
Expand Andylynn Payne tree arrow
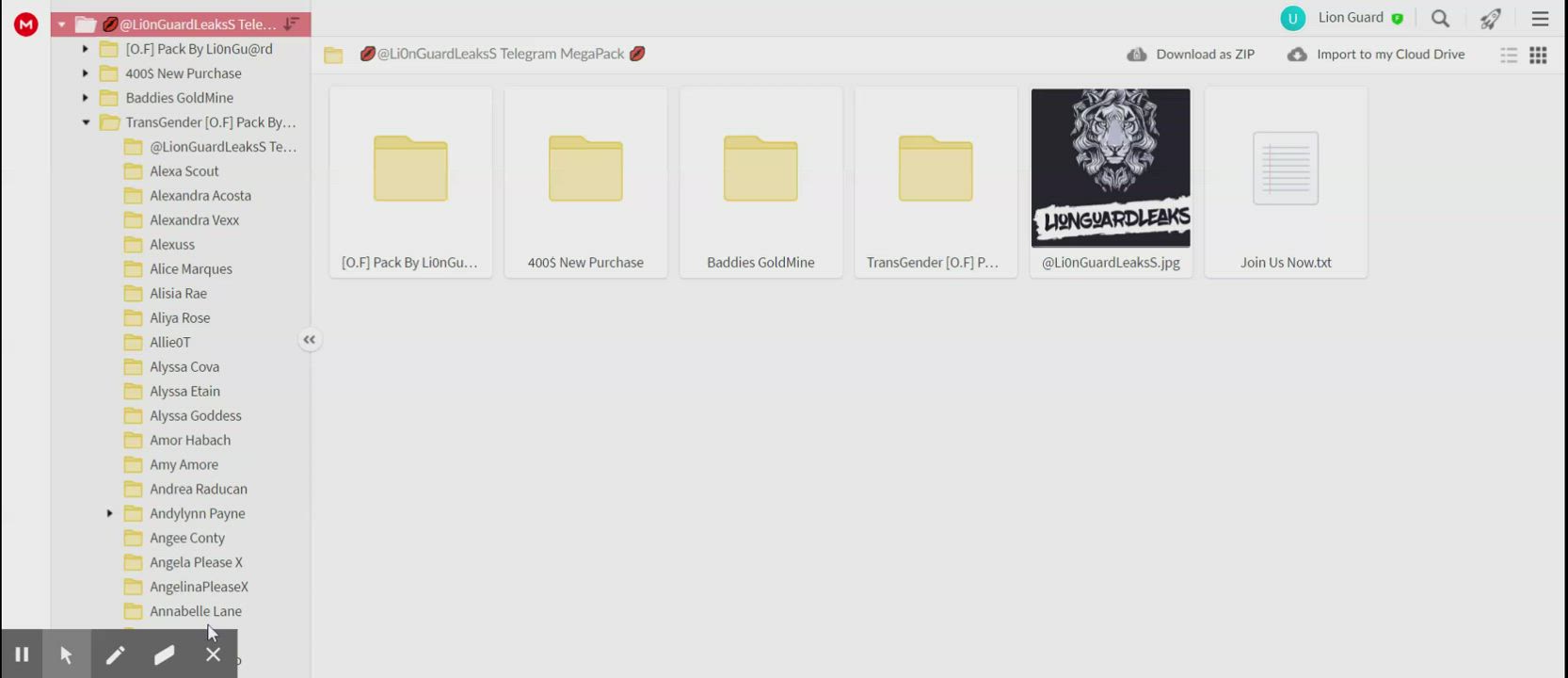click(109, 514)
